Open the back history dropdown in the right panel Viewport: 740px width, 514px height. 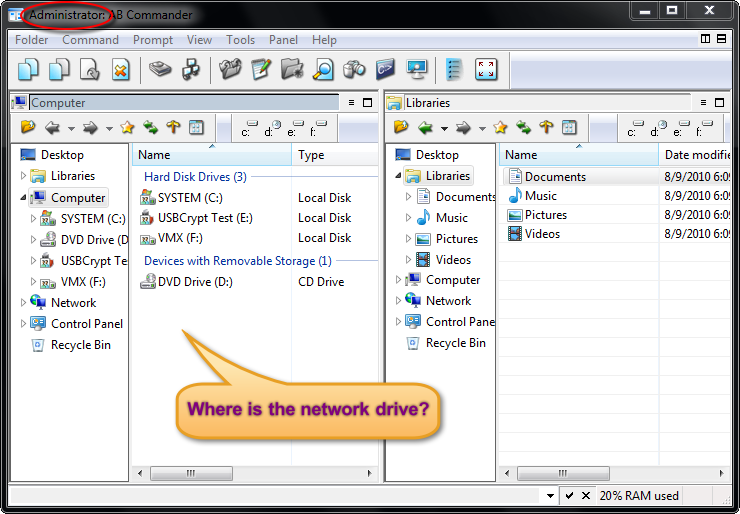pos(444,128)
